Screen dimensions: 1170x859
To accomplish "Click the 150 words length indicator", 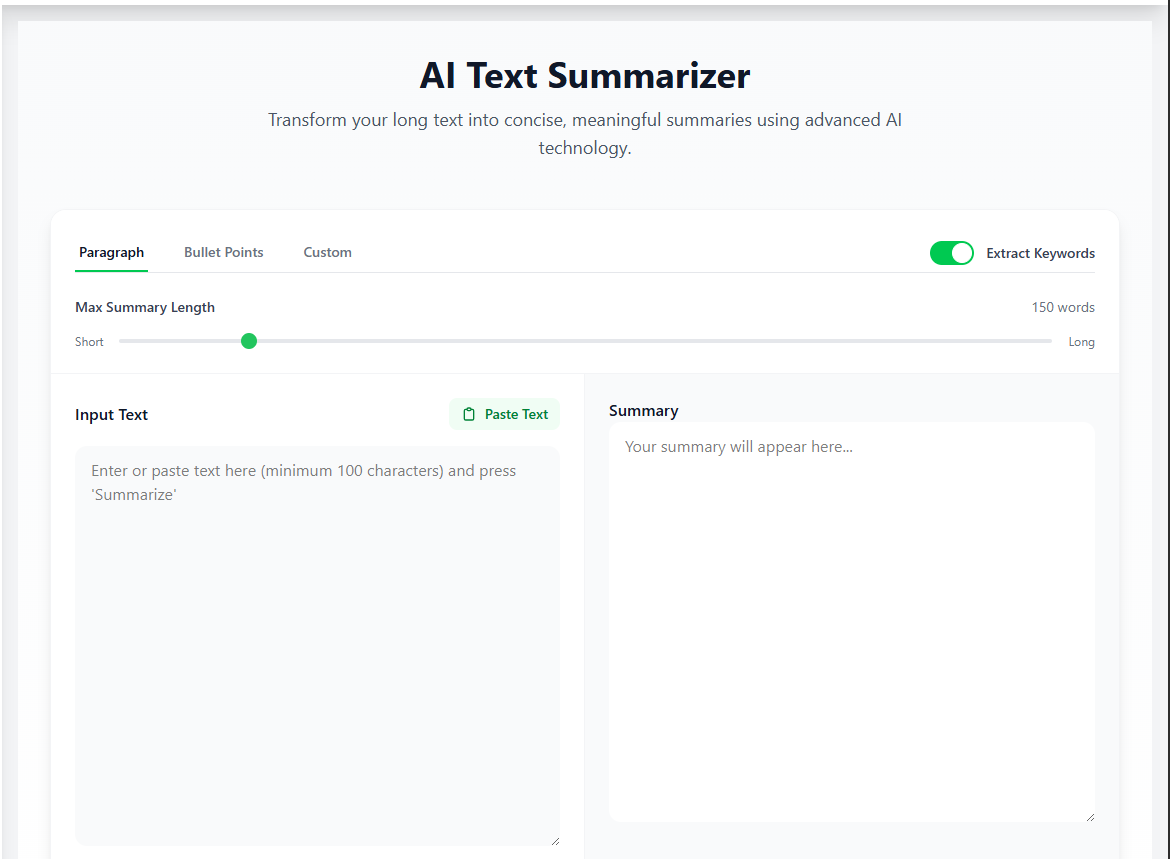I will coord(1062,307).
